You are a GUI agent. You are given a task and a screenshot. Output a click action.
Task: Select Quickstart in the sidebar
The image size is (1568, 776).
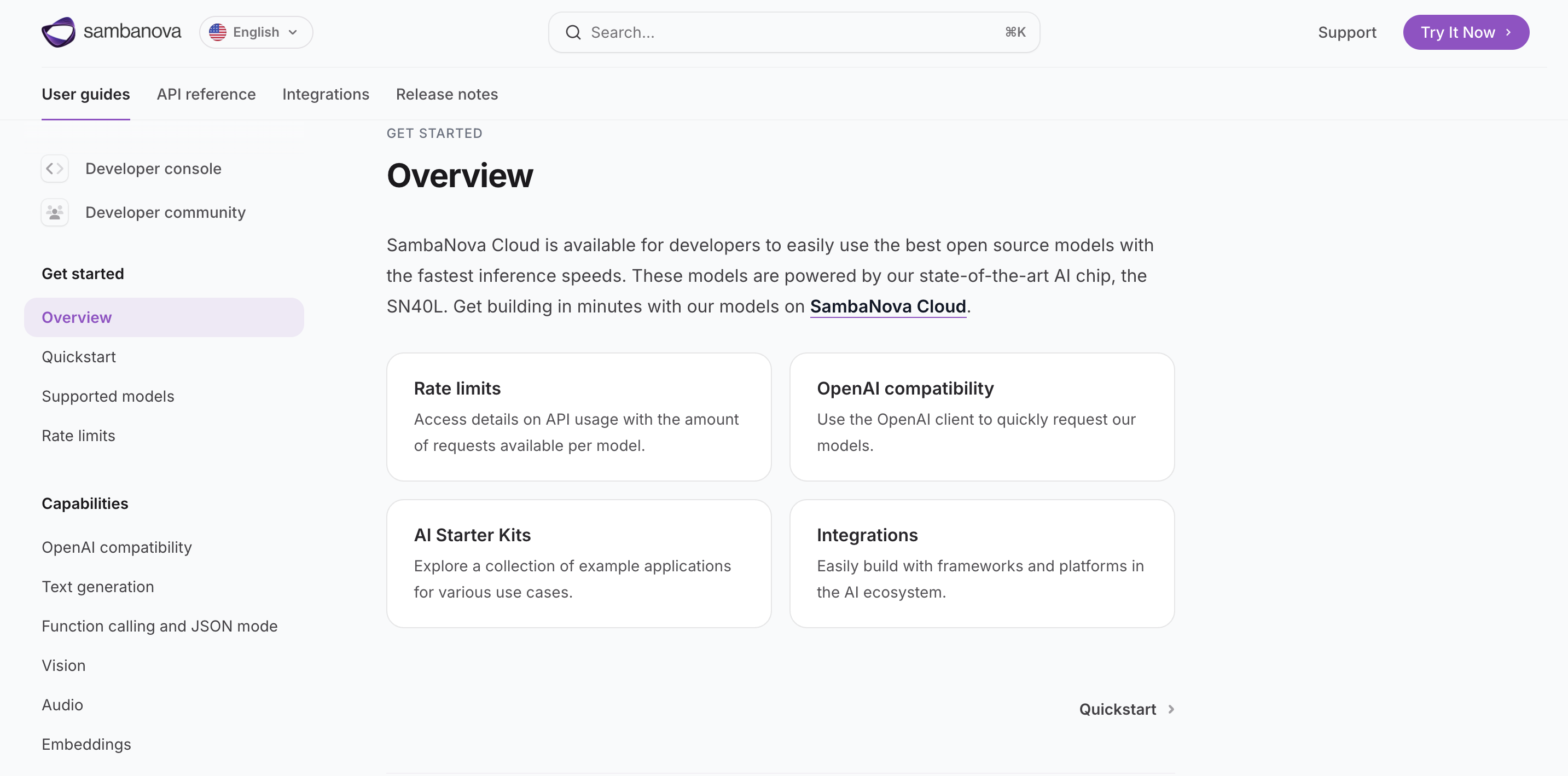point(79,357)
